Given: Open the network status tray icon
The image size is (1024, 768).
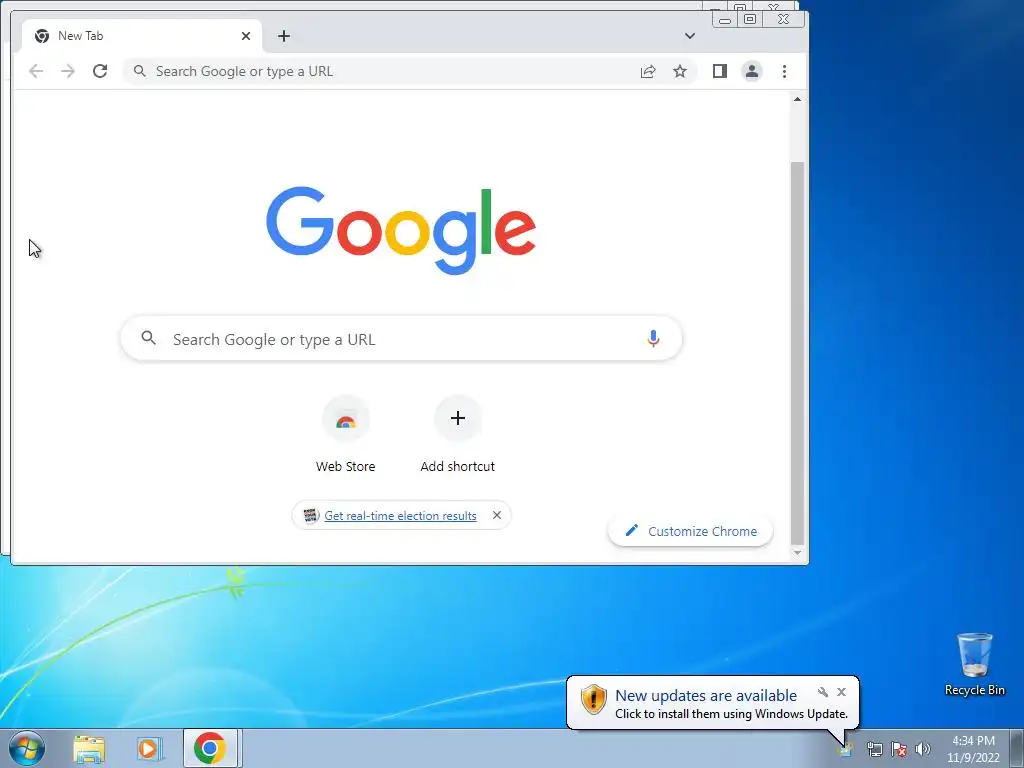Looking at the screenshot, I should tap(874, 750).
